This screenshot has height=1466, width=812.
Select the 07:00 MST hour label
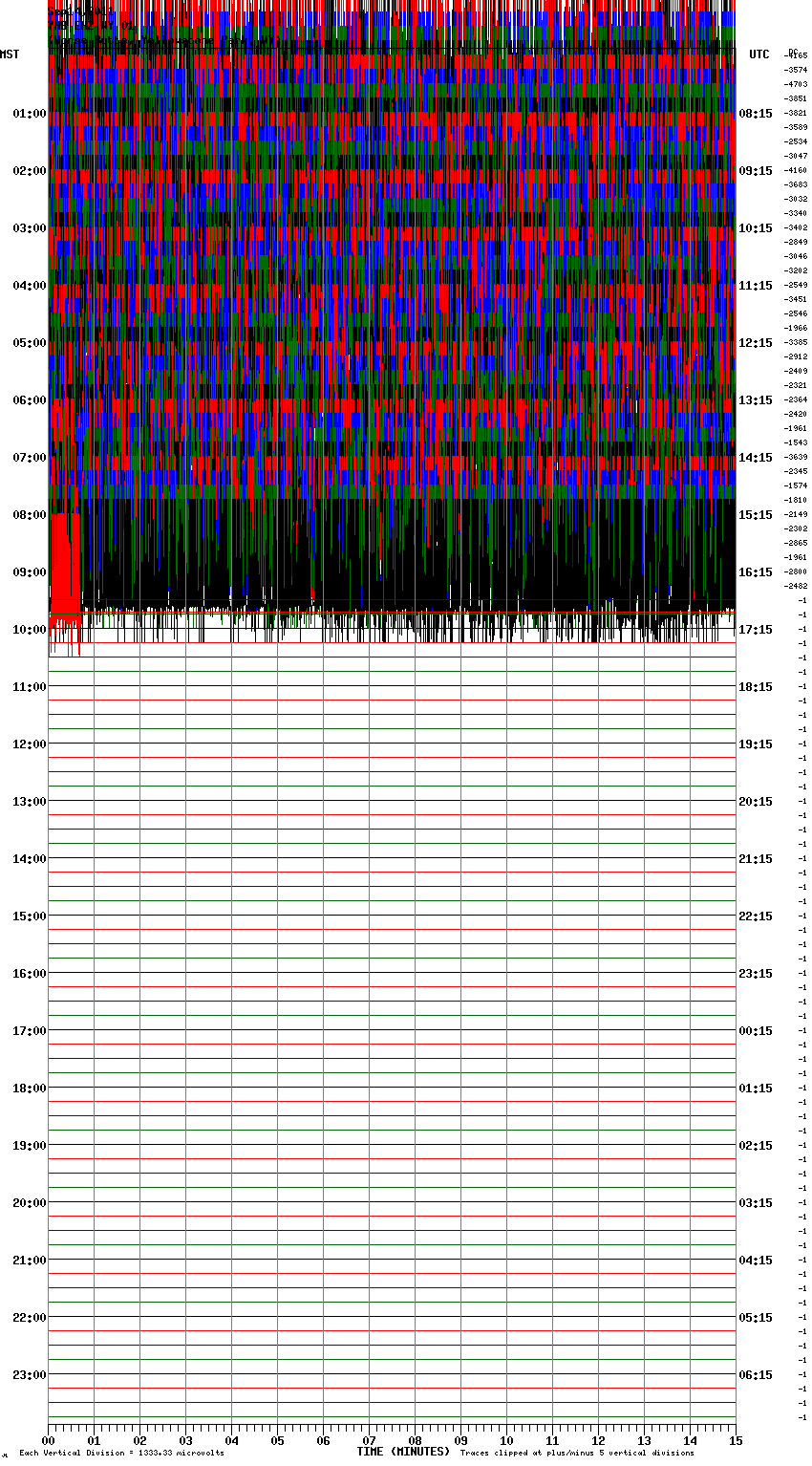point(30,458)
